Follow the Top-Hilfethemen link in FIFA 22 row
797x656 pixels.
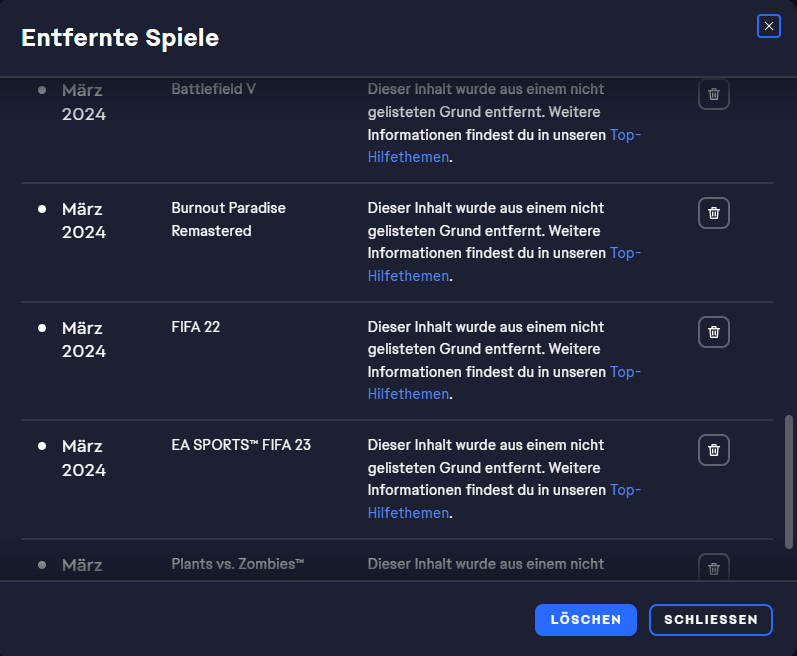pyautogui.click(x=625, y=371)
